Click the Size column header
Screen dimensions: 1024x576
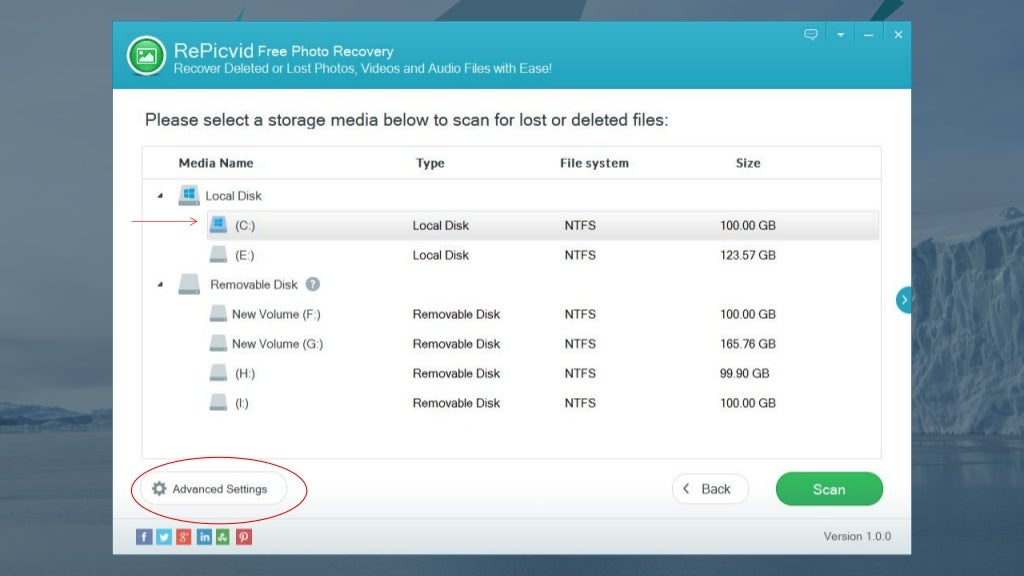pyautogui.click(x=748, y=163)
